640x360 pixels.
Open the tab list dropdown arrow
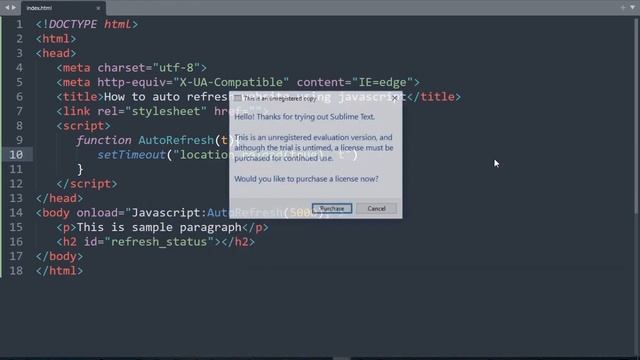632,8
